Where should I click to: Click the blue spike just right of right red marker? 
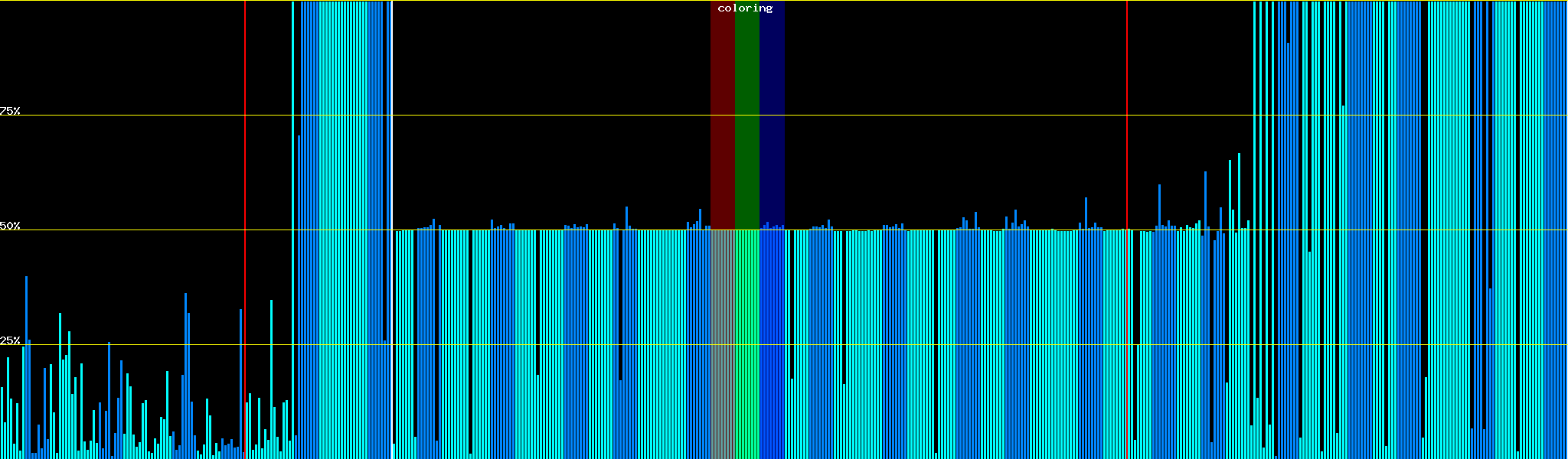pyautogui.click(x=1159, y=207)
